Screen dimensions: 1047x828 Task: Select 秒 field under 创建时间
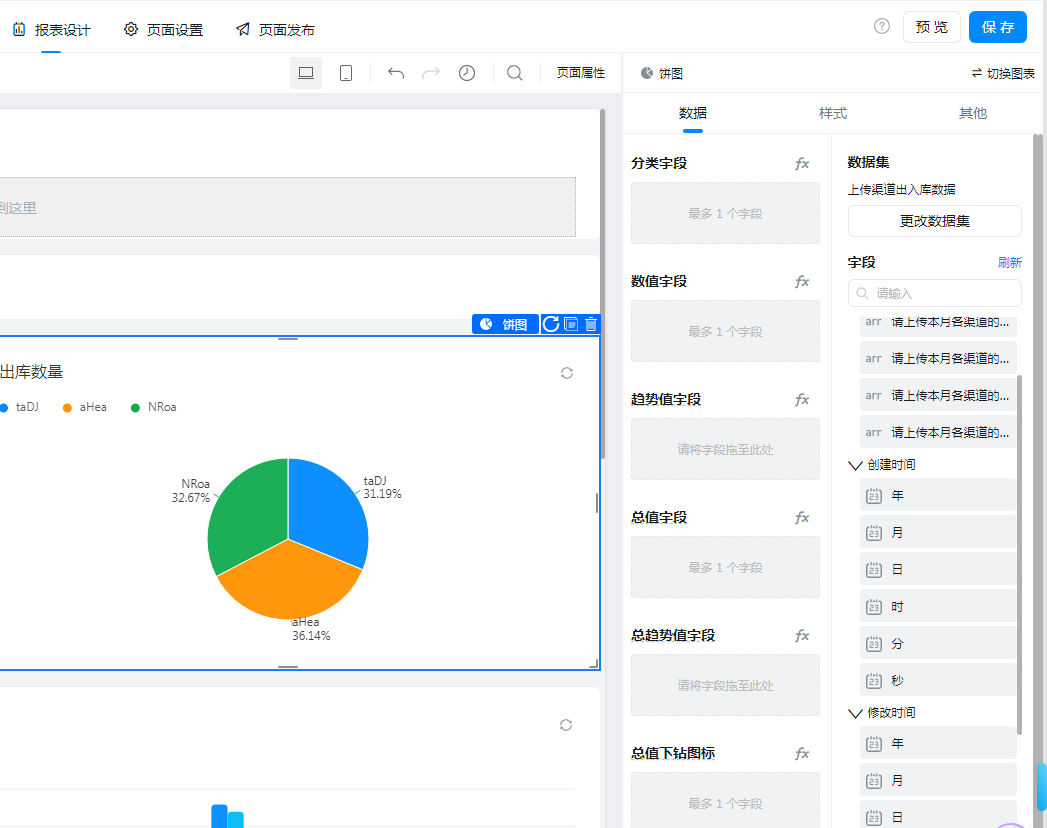(938, 680)
